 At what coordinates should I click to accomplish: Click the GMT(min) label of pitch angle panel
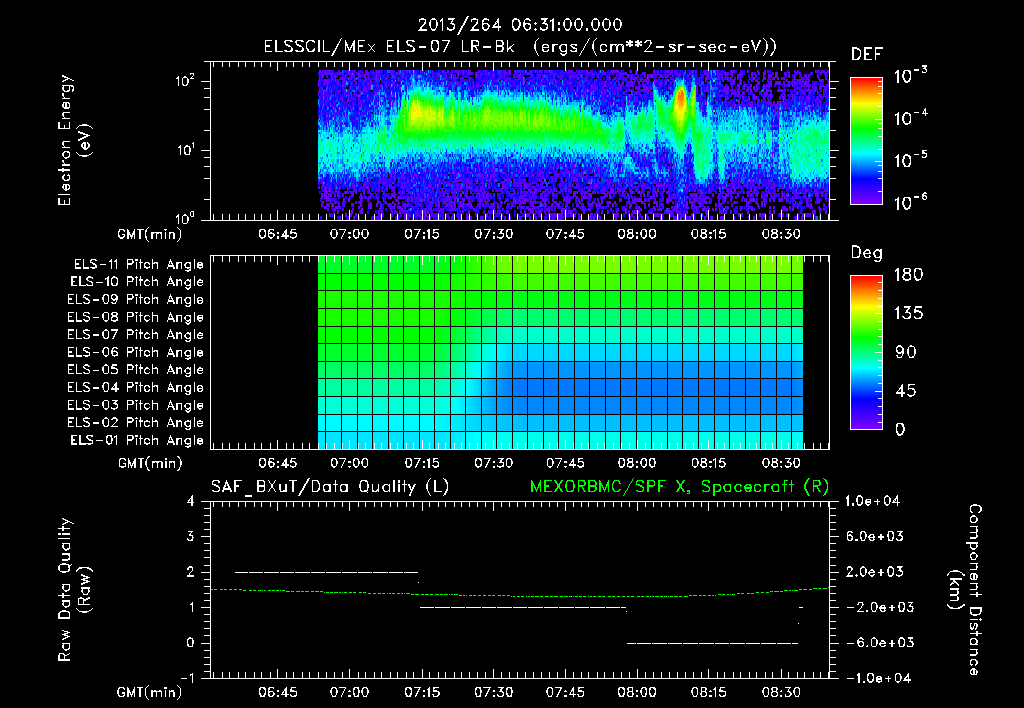click(x=150, y=463)
